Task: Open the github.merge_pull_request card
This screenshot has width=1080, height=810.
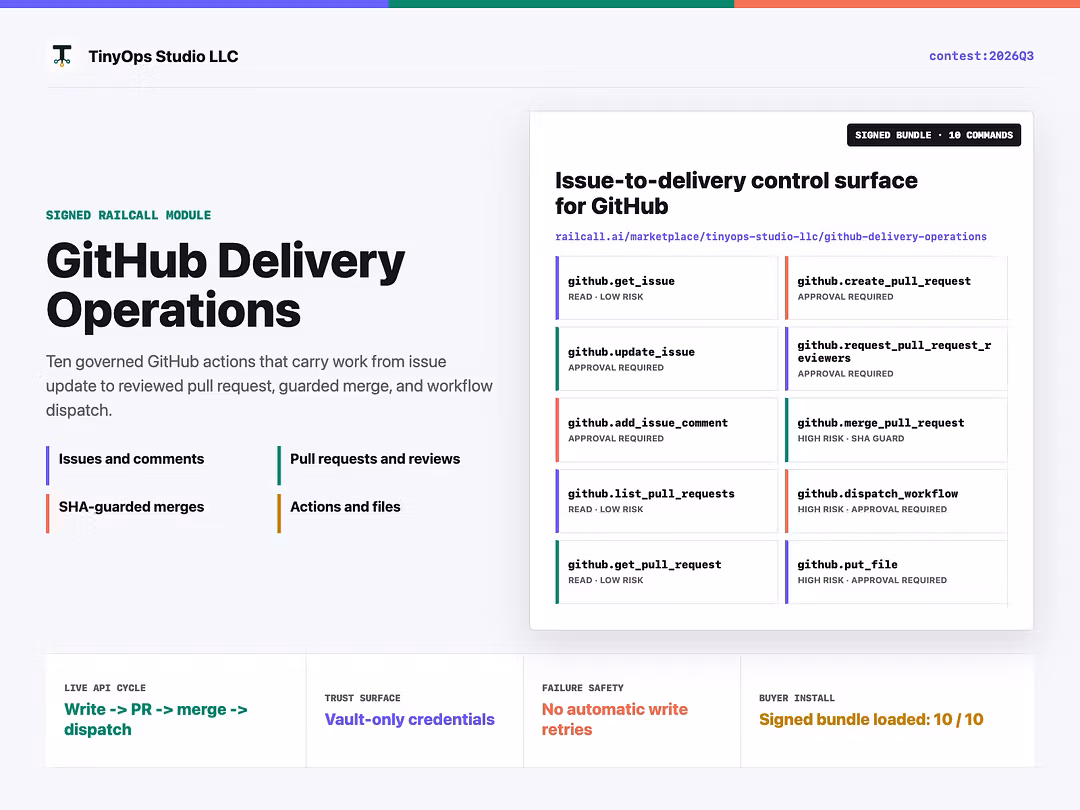Action: 896,430
